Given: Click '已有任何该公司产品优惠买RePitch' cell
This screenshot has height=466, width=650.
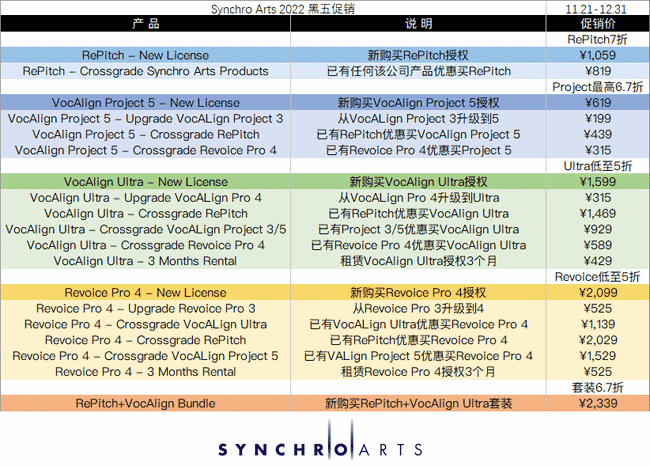Looking at the screenshot, I should [x=419, y=71].
